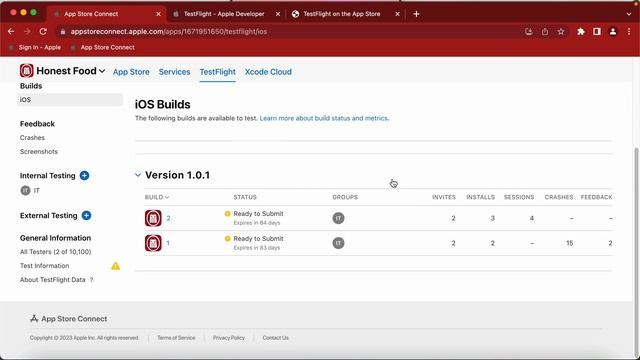Click the address bar URL field
This screenshot has width=640, height=360.
(x=286, y=31)
